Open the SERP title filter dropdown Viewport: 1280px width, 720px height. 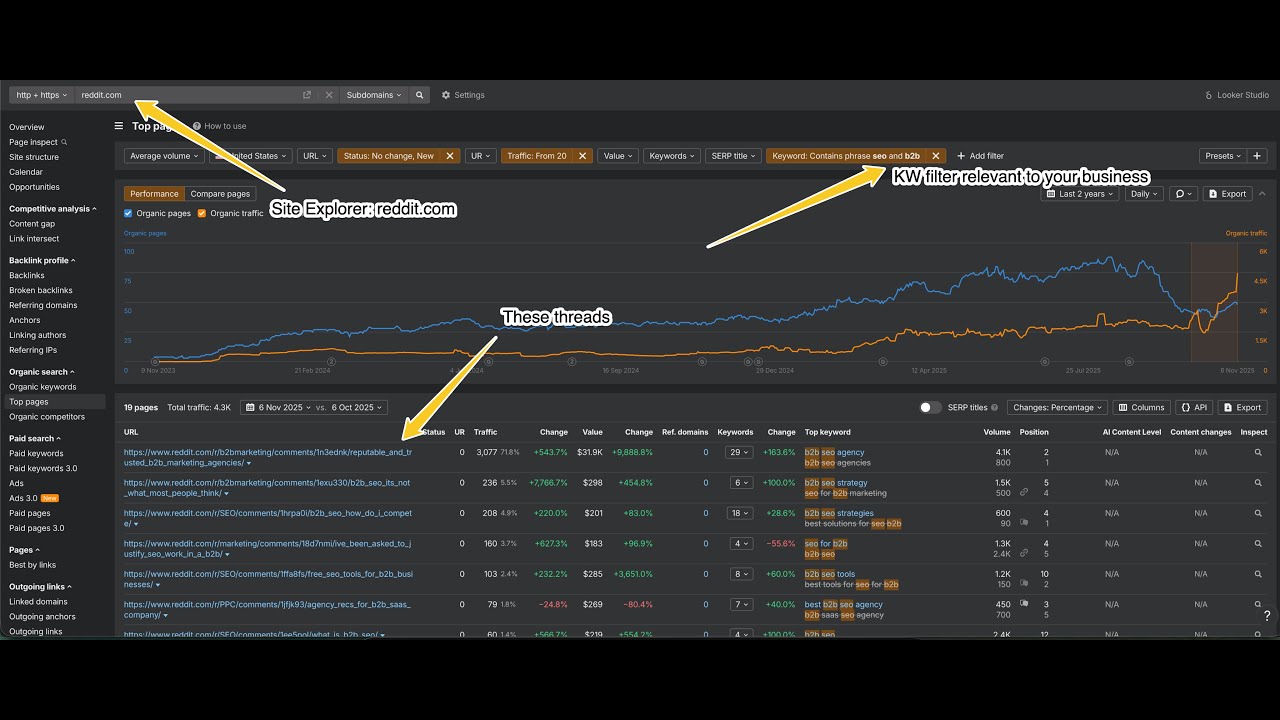[x=733, y=156]
